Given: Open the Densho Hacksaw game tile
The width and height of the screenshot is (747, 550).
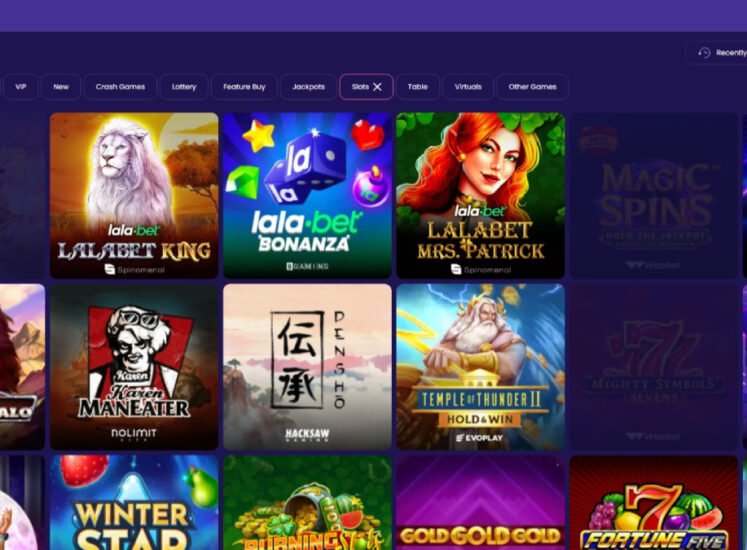Looking at the screenshot, I should [x=307, y=367].
